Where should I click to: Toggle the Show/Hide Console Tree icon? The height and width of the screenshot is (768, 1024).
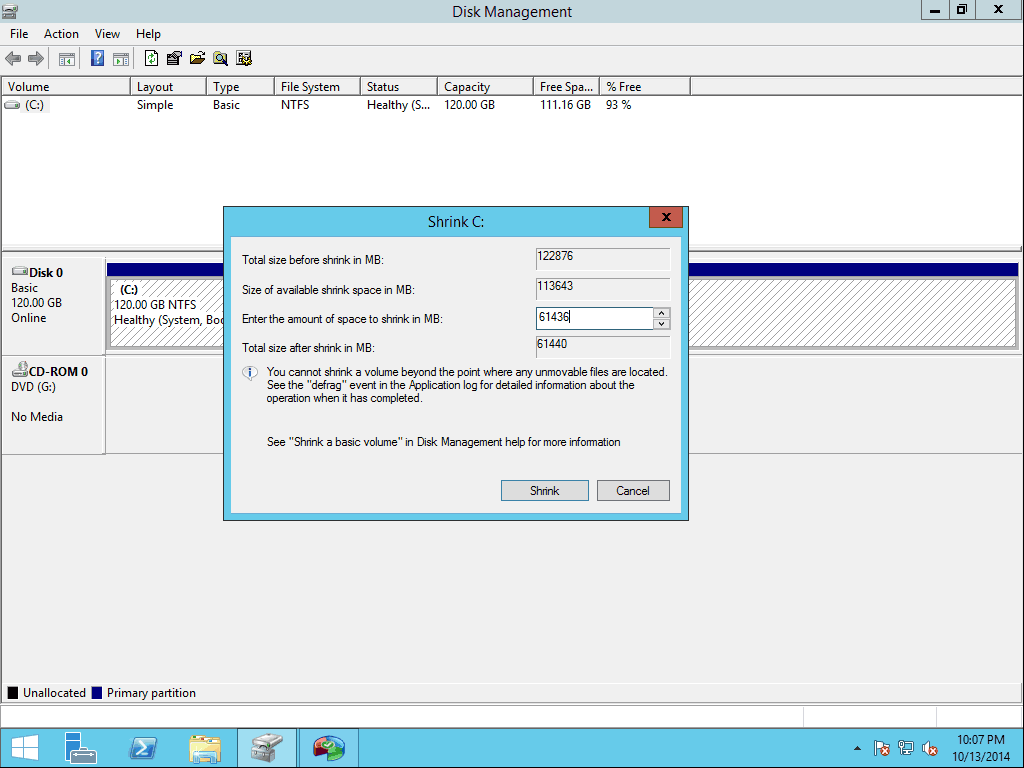(67, 59)
